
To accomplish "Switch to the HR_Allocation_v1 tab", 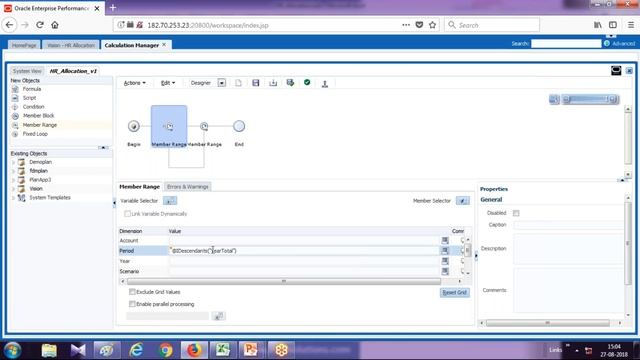I will (73, 71).
